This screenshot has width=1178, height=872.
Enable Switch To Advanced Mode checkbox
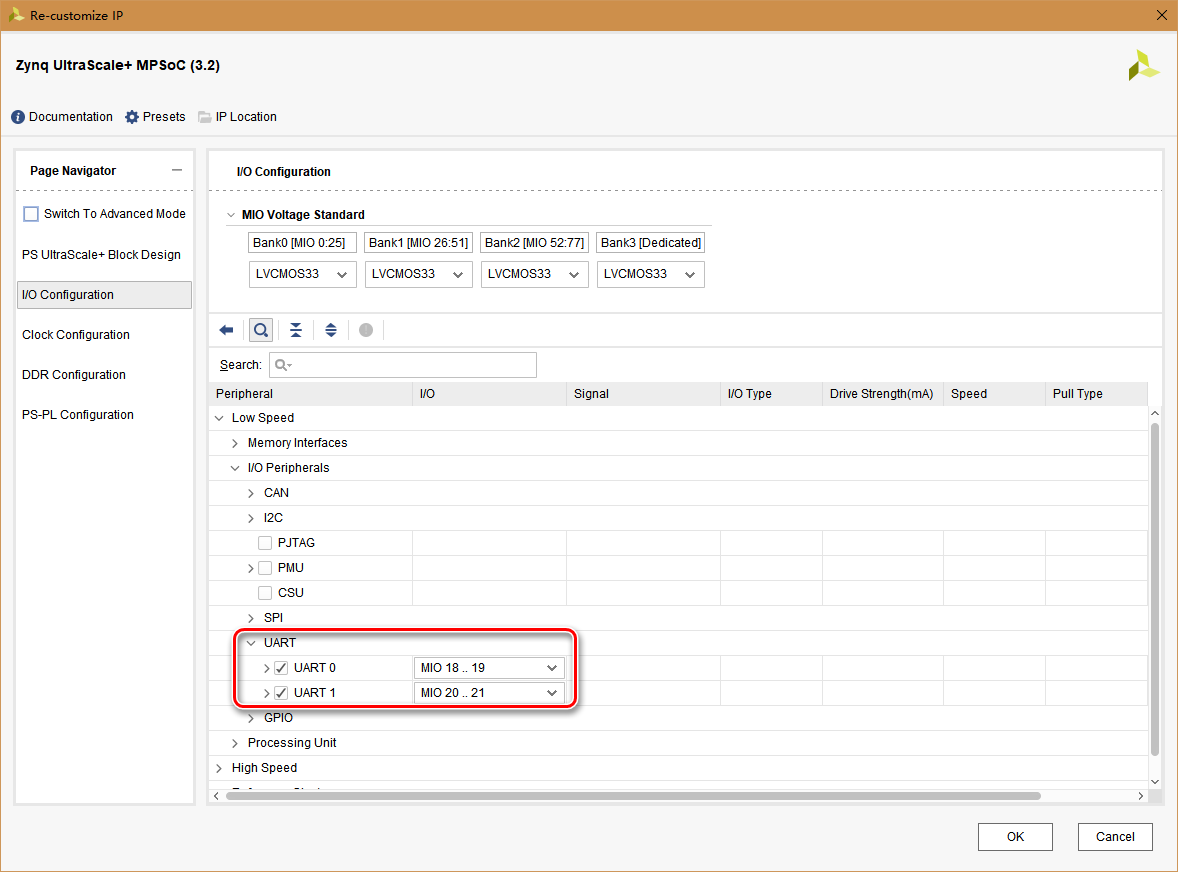click(x=31, y=214)
